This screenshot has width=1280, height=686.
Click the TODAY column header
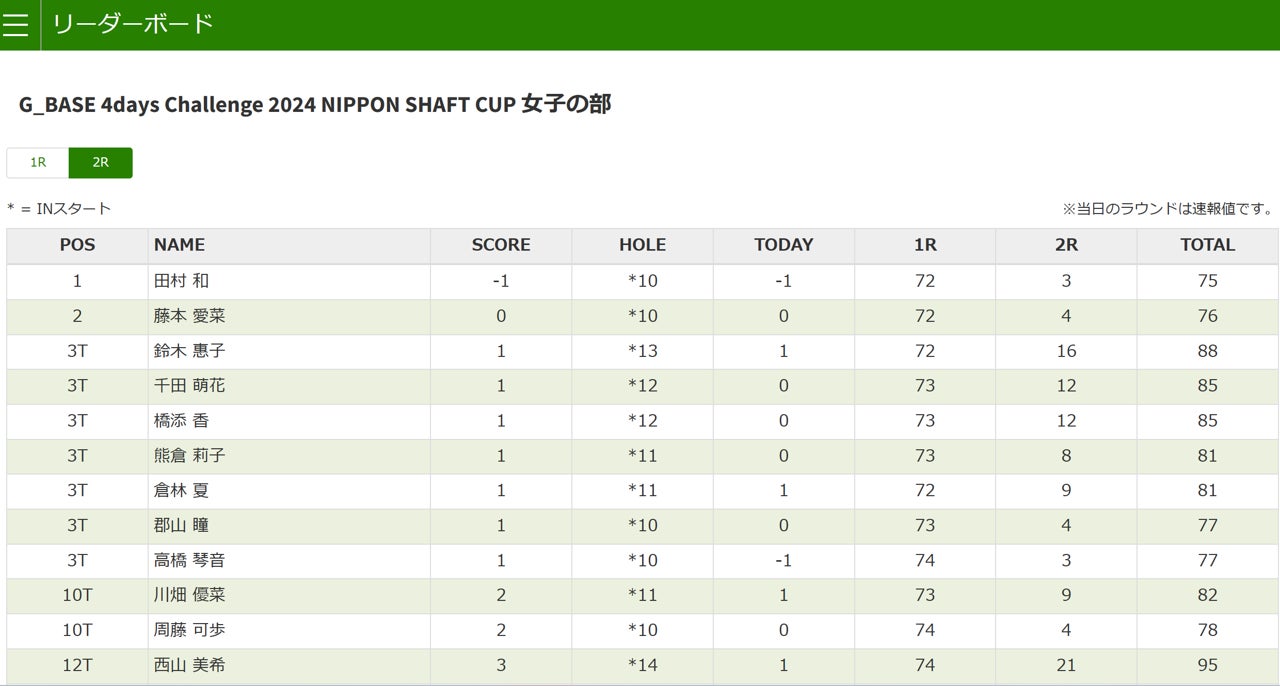pos(783,245)
